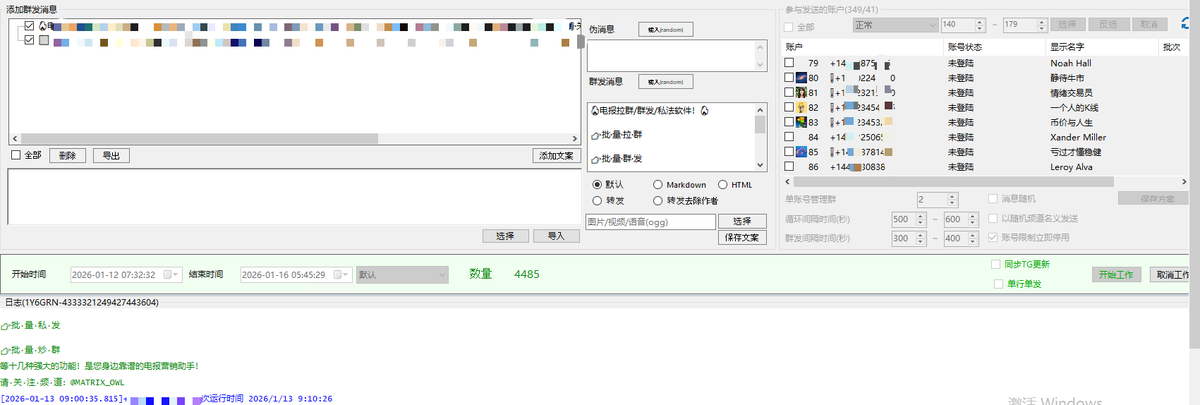The width and height of the screenshot is (1200, 405).
Task: Click the Noah Hall display name
Action: tap(1072, 63)
